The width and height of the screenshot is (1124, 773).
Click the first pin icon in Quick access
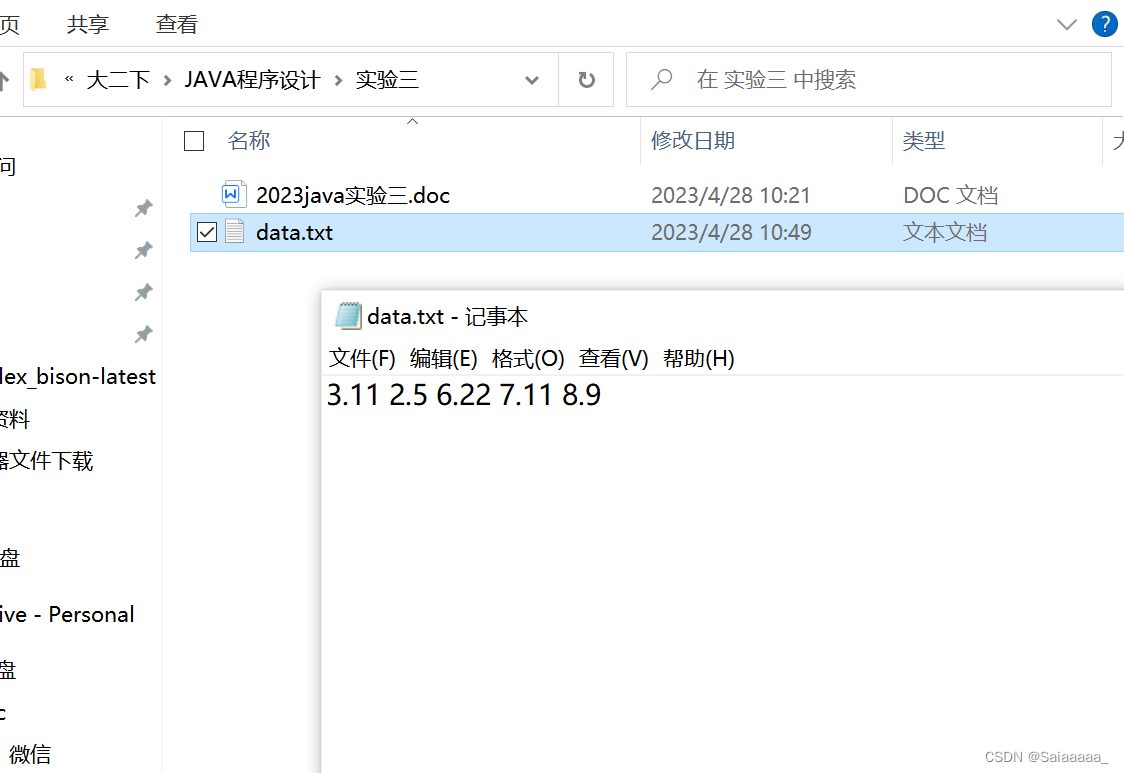pyautogui.click(x=143, y=208)
